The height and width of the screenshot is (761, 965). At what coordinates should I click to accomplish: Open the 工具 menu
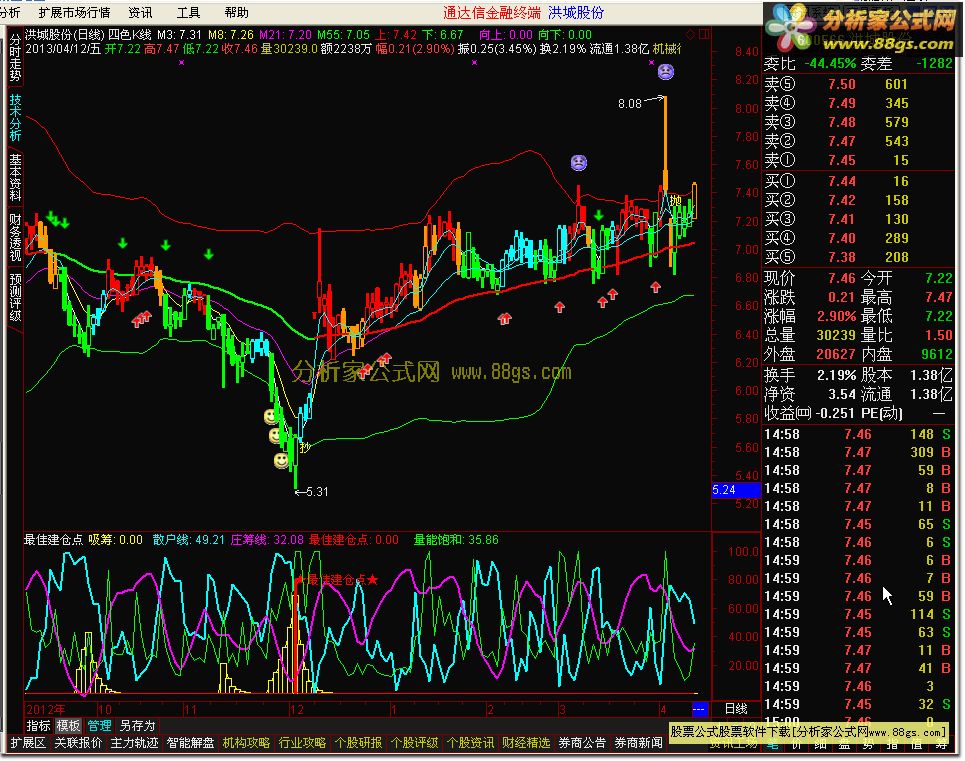pyautogui.click(x=188, y=12)
